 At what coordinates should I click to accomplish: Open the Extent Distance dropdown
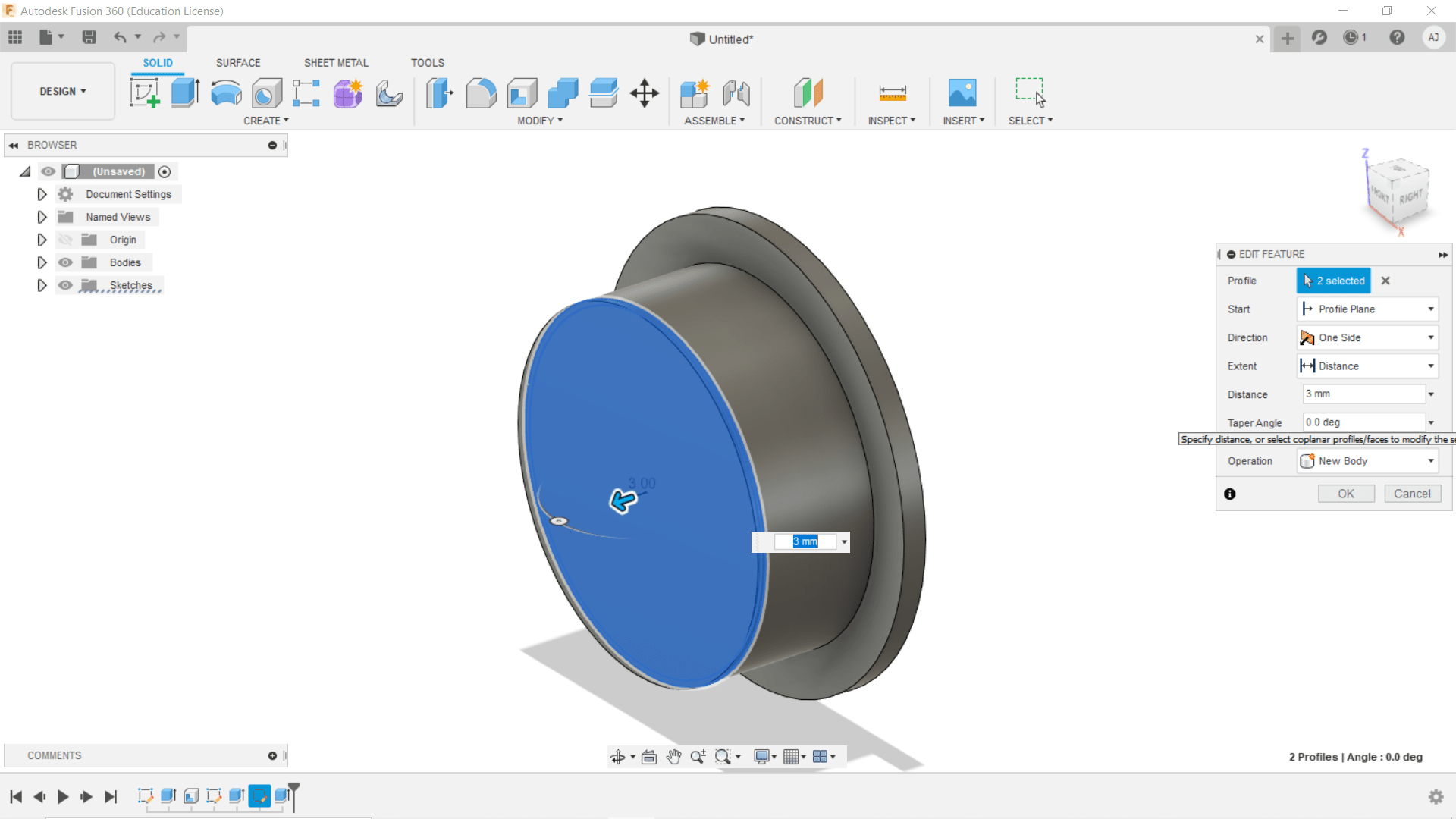[x=1367, y=366]
